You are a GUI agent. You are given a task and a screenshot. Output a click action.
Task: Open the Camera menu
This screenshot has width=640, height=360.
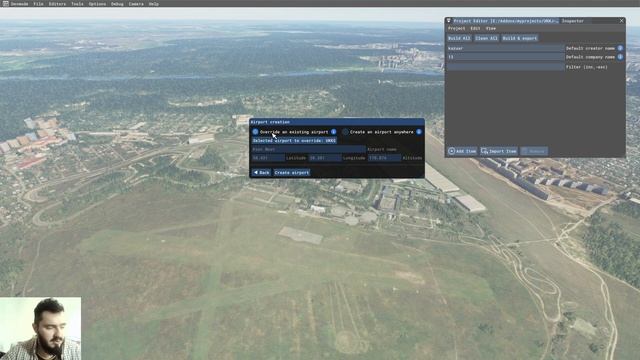tap(136, 4)
